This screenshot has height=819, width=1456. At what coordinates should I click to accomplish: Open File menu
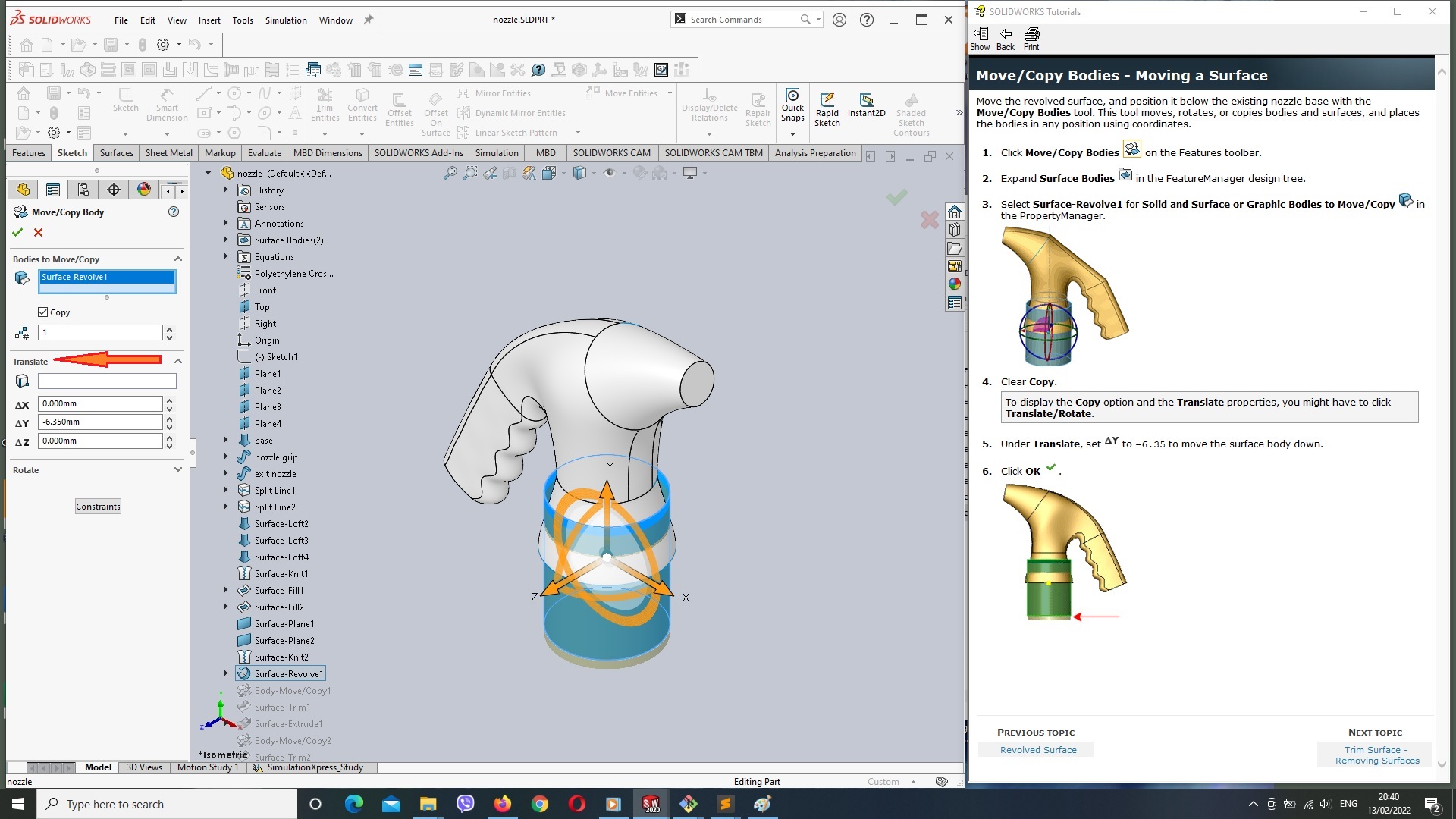[121, 20]
